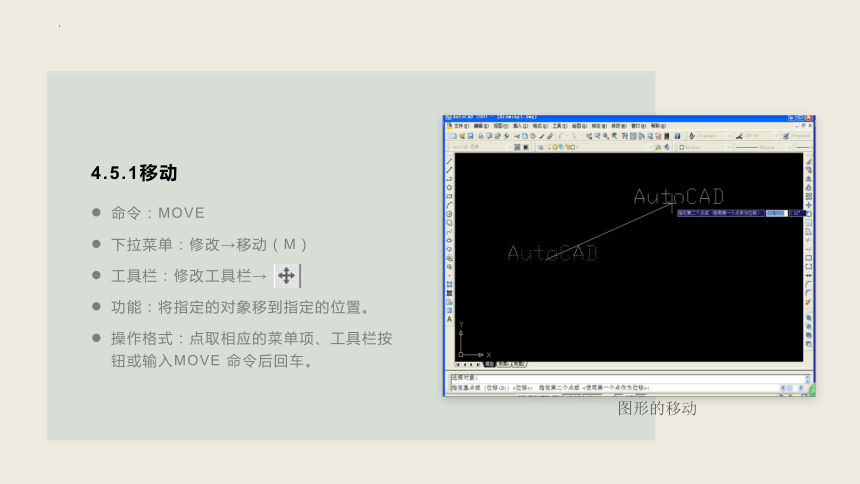Click the move icon shown in slide text

286,275
